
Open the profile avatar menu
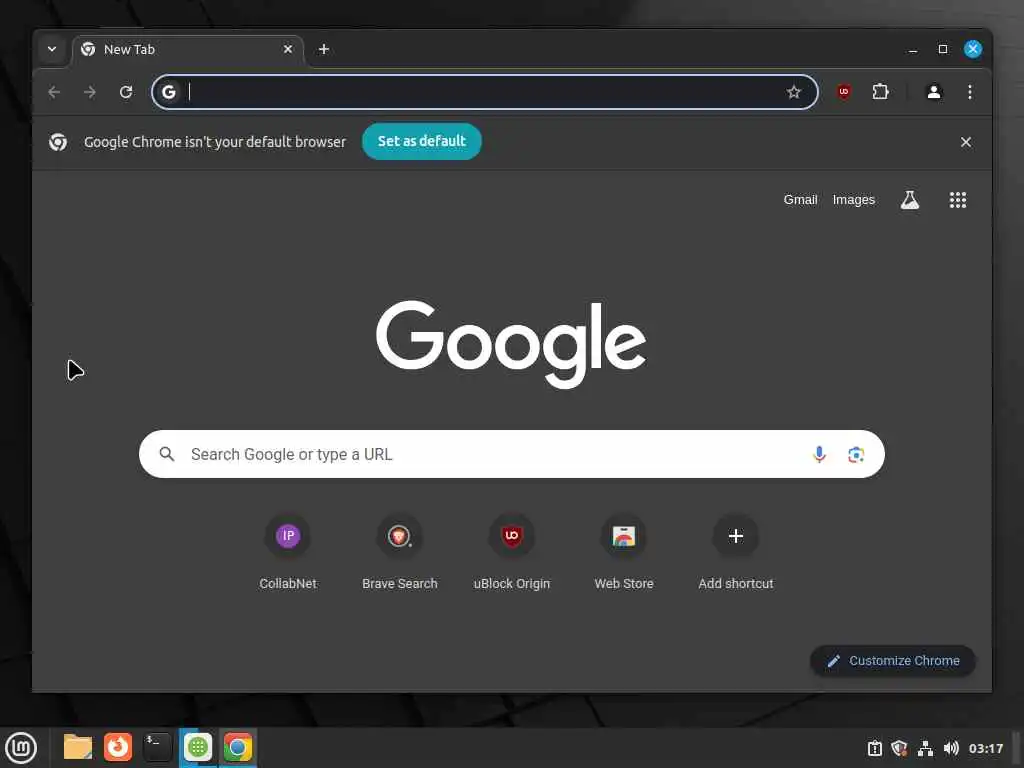(934, 92)
